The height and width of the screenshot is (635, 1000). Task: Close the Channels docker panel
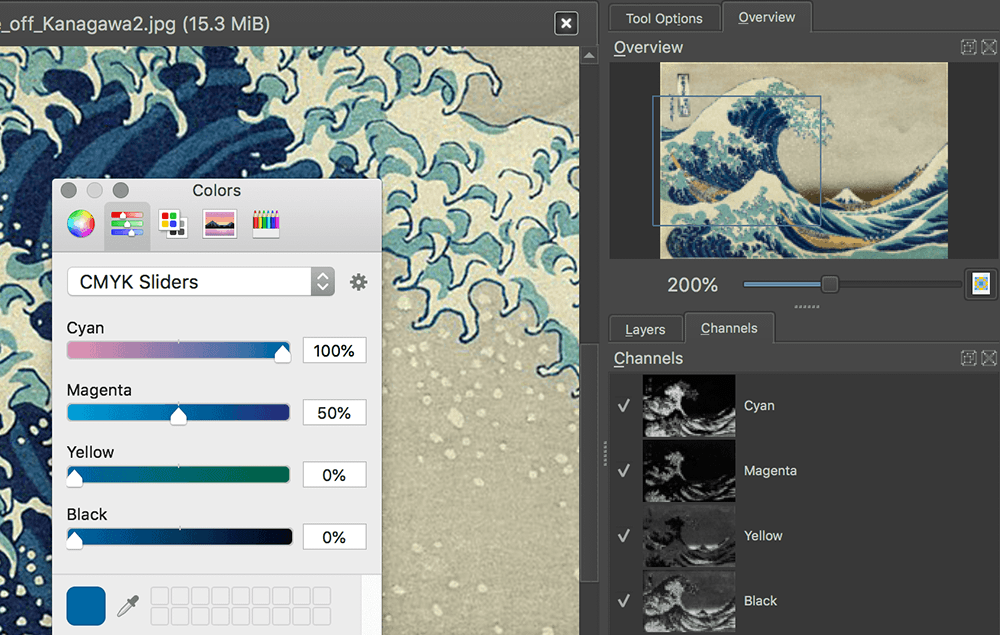pos(989,358)
